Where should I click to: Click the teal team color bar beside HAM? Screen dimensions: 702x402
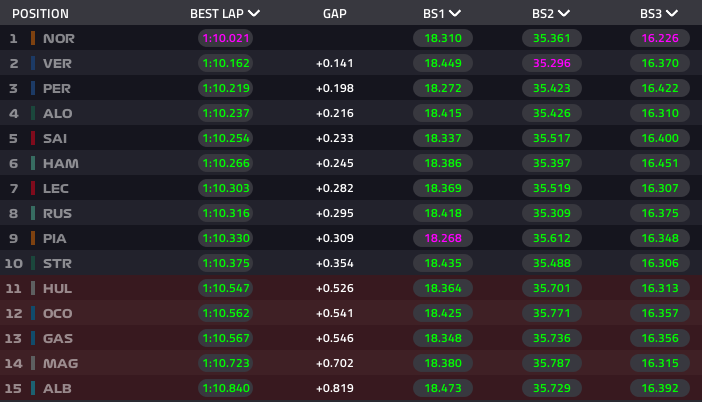[x=33, y=163]
